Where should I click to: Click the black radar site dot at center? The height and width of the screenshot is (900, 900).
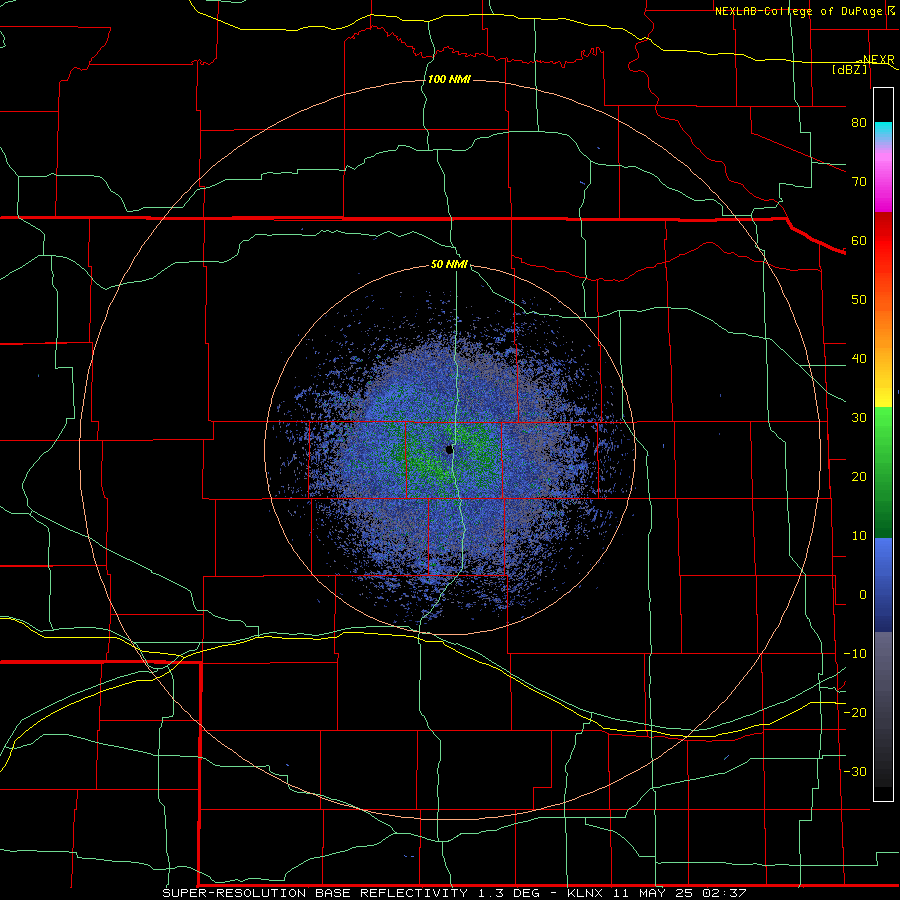pyautogui.click(x=449, y=449)
